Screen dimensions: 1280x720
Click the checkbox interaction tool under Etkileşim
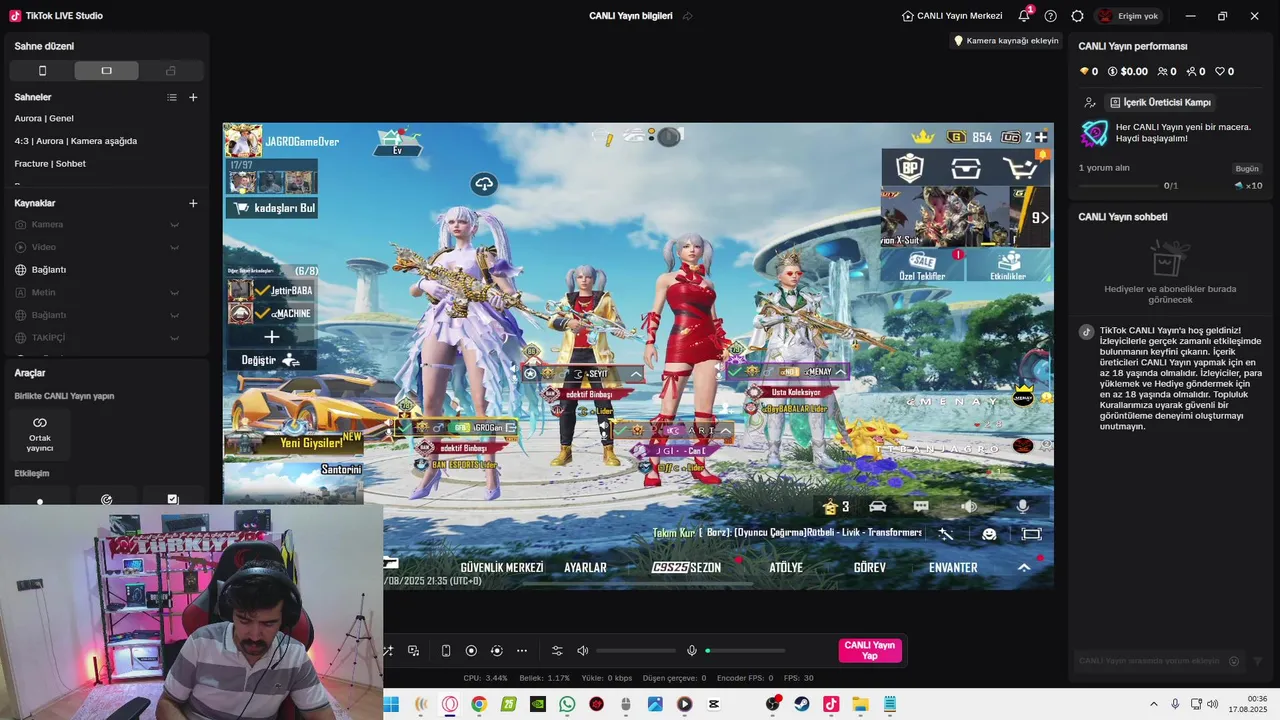click(x=172, y=499)
